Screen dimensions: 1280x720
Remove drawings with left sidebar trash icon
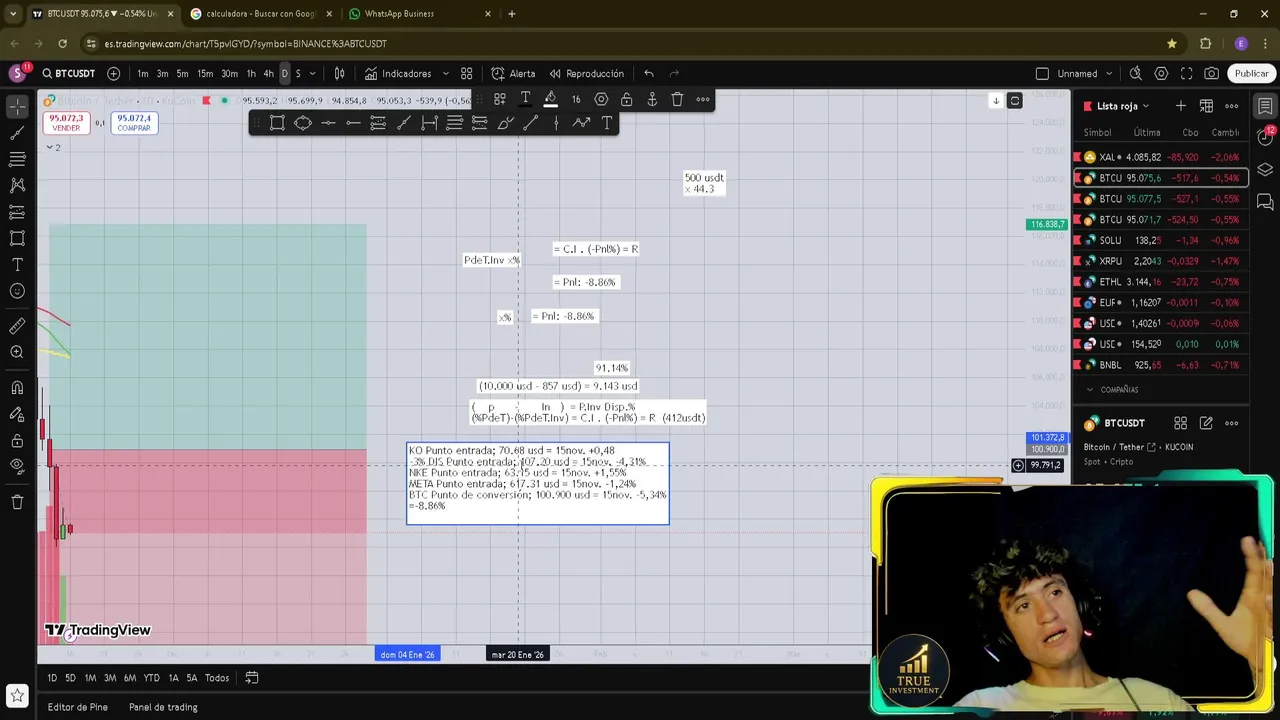point(17,502)
